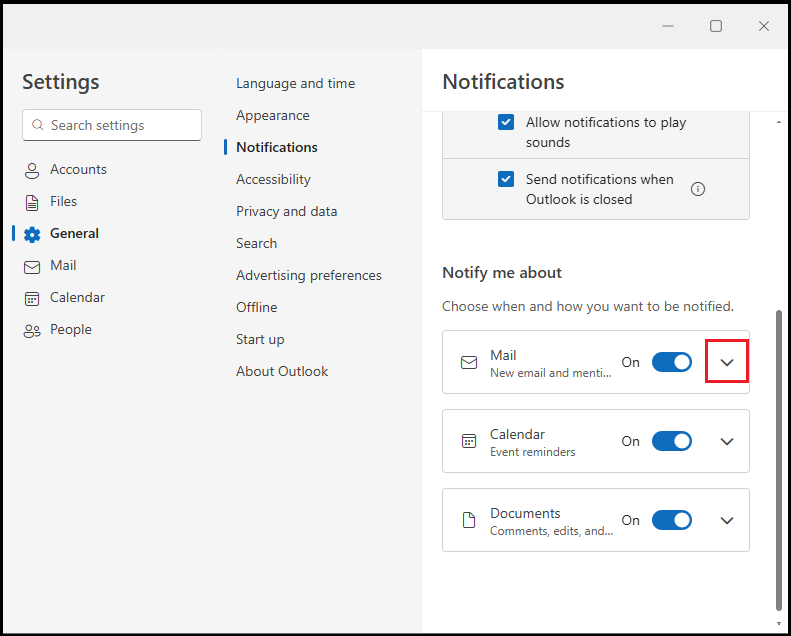Expand the Calendar notification options chevron

point(727,441)
